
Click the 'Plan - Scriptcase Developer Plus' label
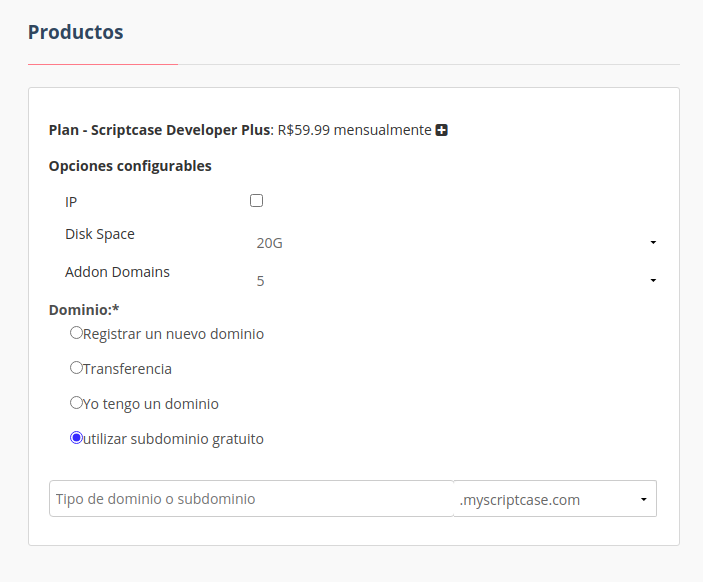pos(160,130)
